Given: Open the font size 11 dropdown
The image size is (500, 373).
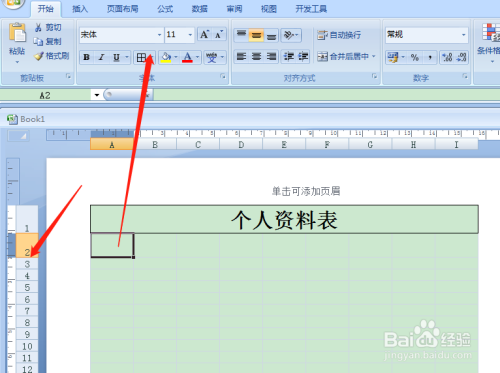Looking at the screenshot, I should [190, 35].
